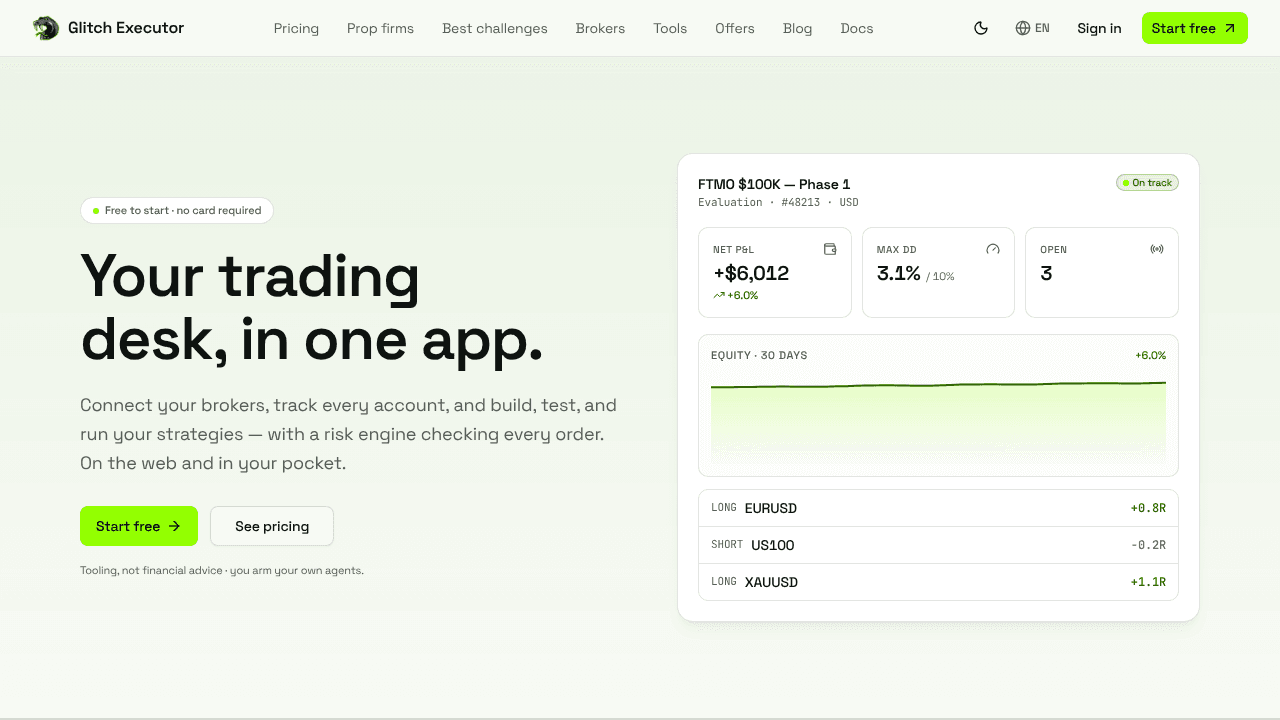Click the See pricing button
The image size is (1280, 720).
coord(272,526)
